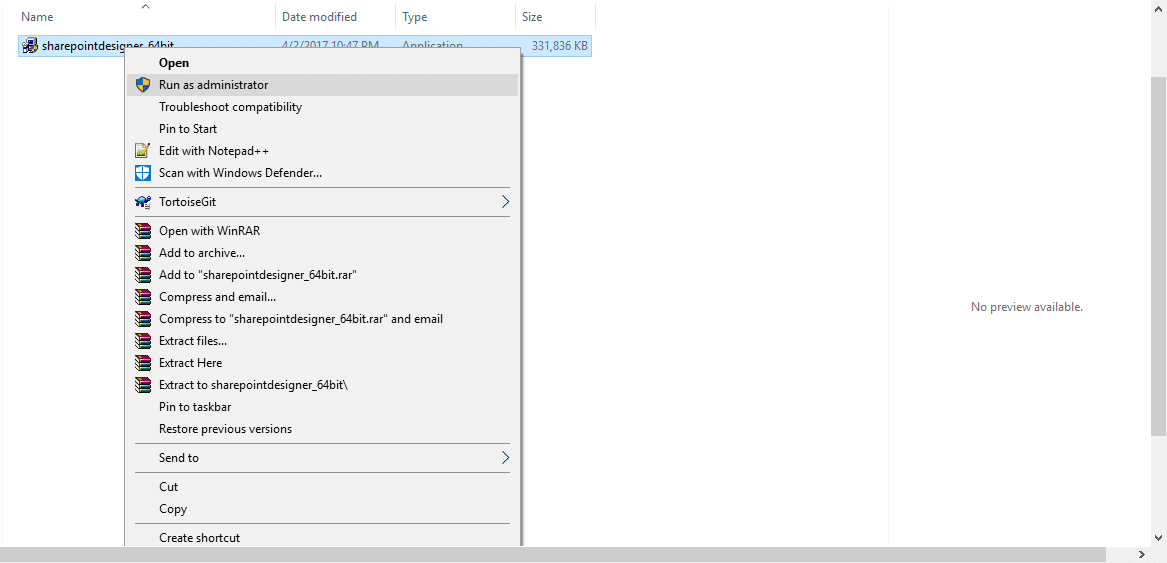
Task: Click the sharepointdesigner_64bit file icon
Action: coord(30,46)
